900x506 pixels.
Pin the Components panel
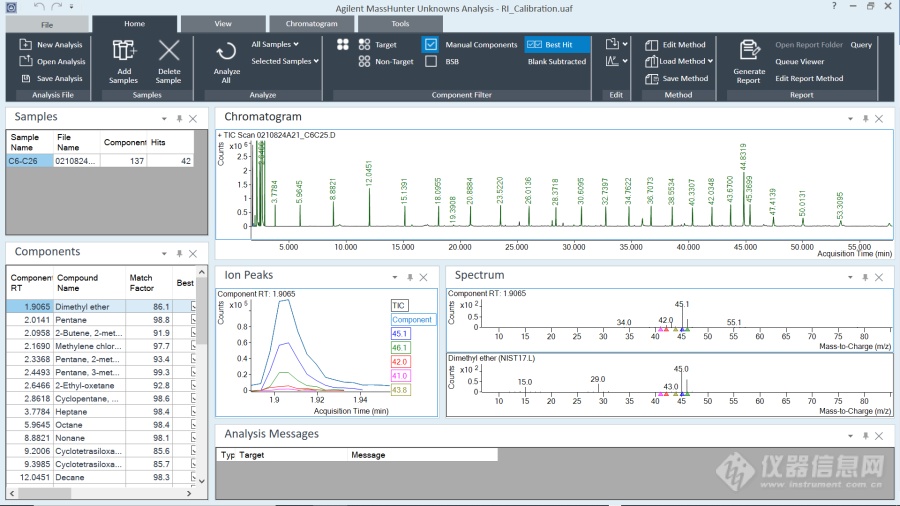pyautogui.click(x=179, y=254)
